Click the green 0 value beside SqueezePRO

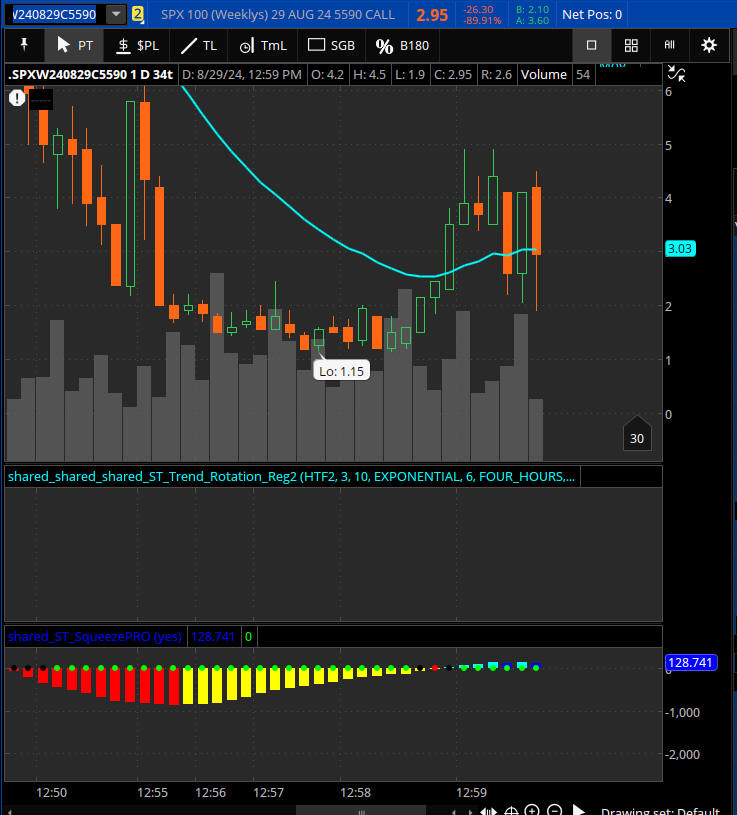[x=248, y=637]
